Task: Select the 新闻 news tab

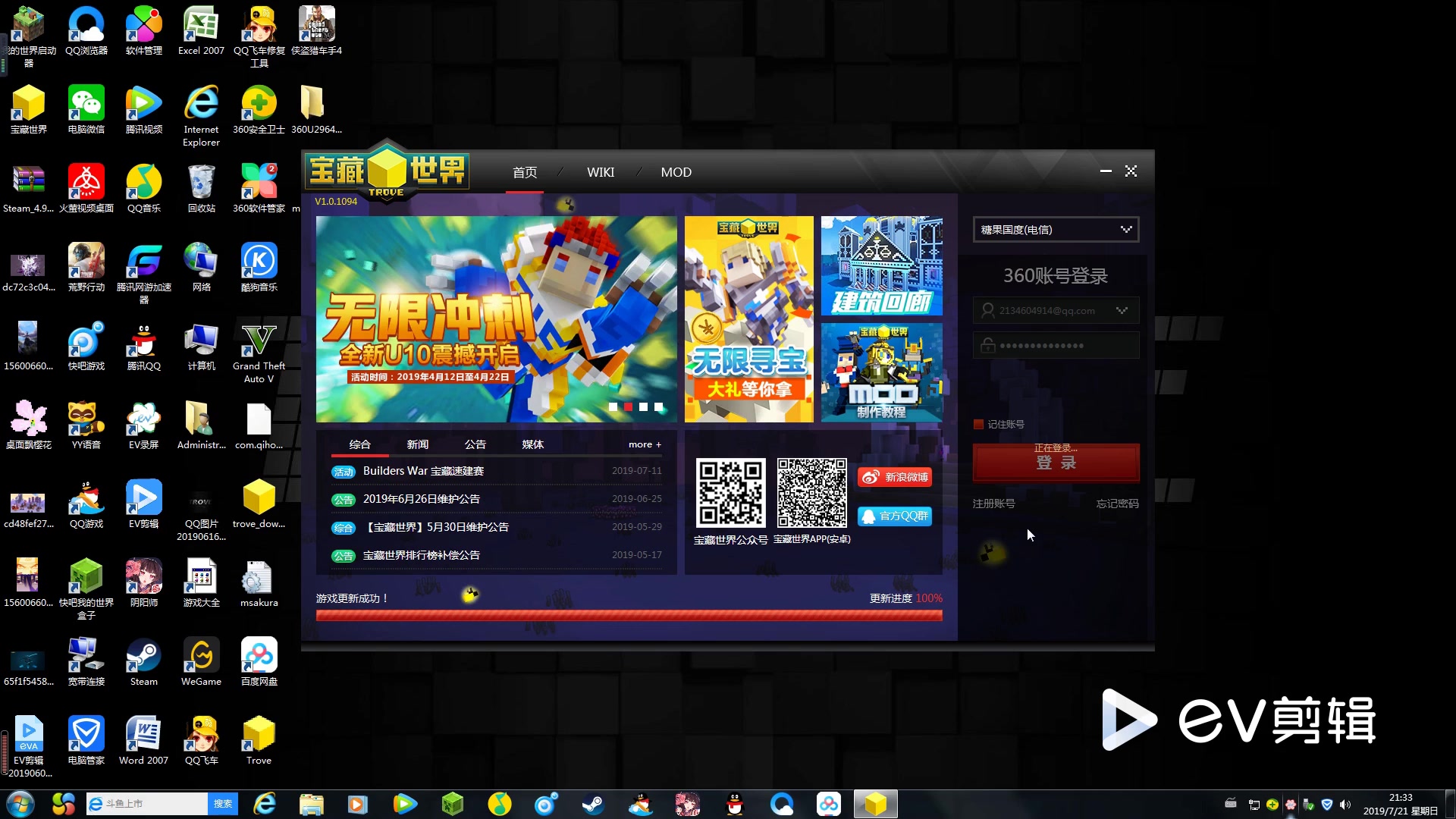Action: coord(417,444)
